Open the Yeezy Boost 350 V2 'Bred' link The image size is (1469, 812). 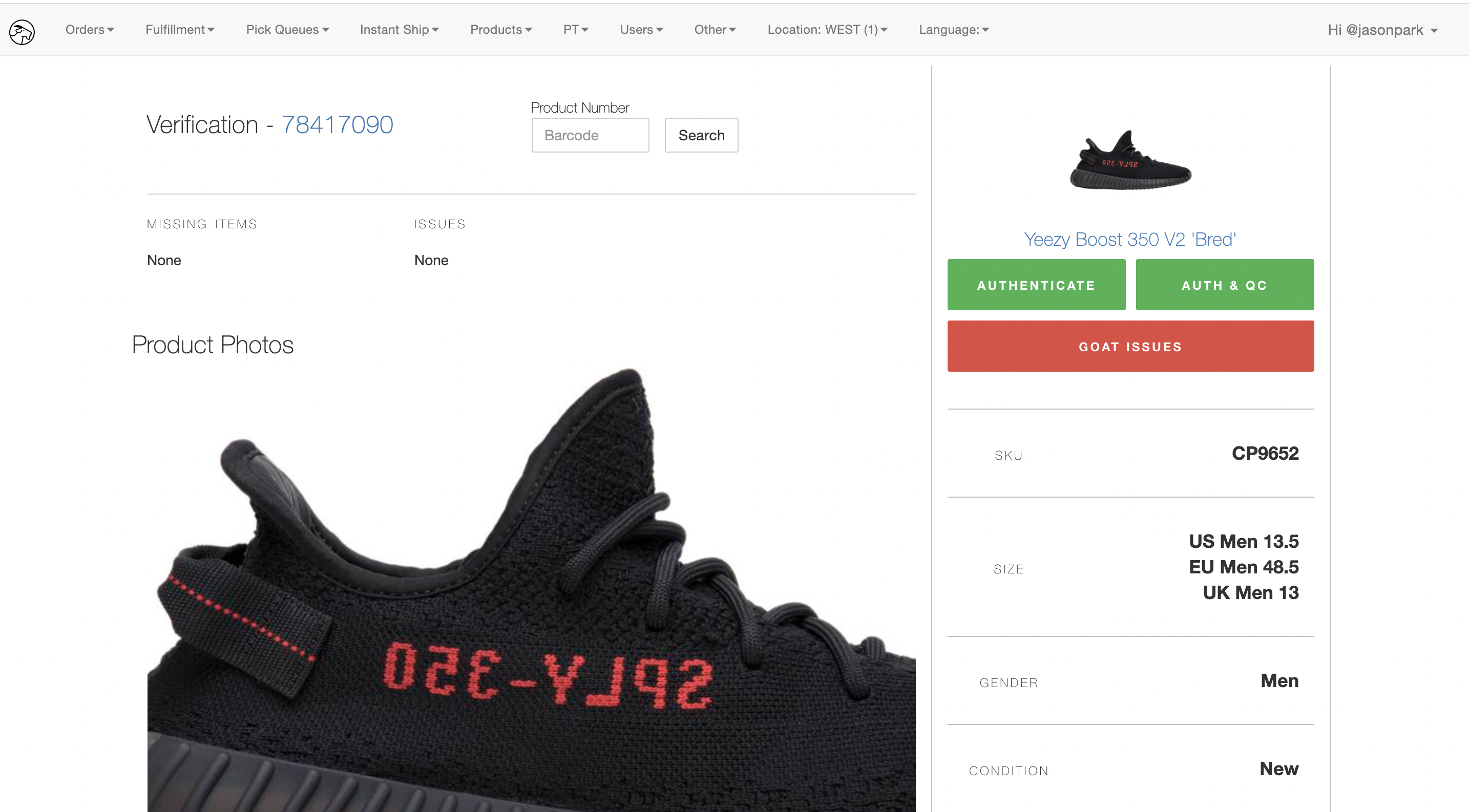point(1130,239)
